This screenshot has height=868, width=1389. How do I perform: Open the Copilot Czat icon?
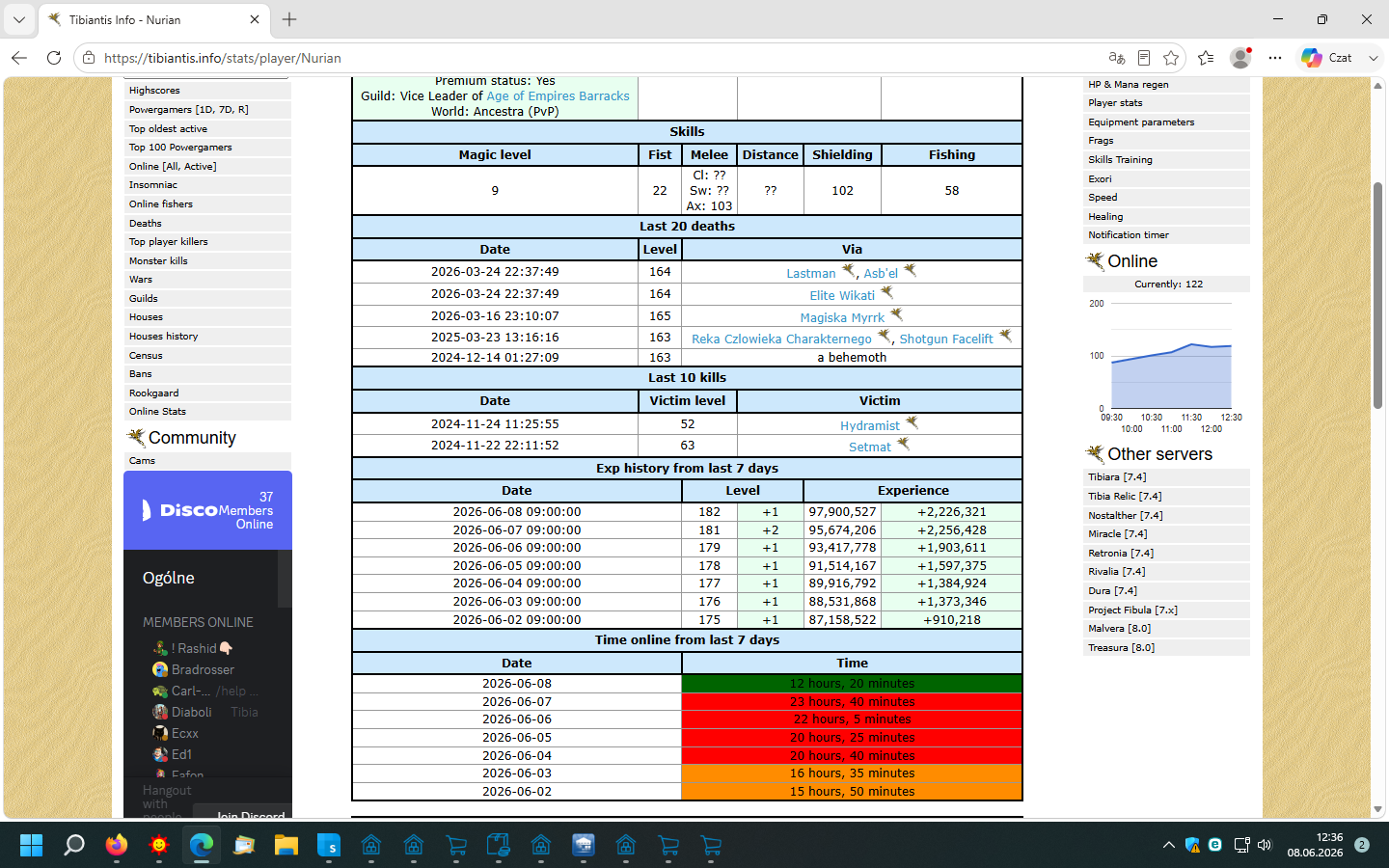click(x=1326, y=58)
